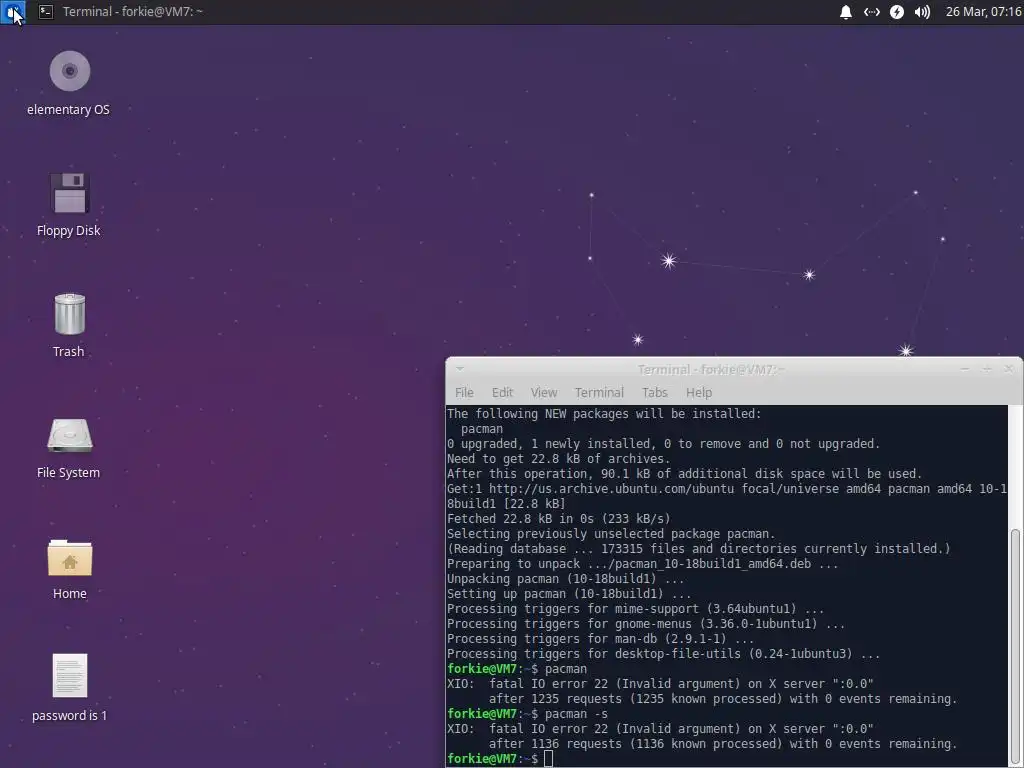The width and height of the screenshot is (1024, 768).
Task: Click the 'pacman -s' command line
Action: (x=528, y=714)
